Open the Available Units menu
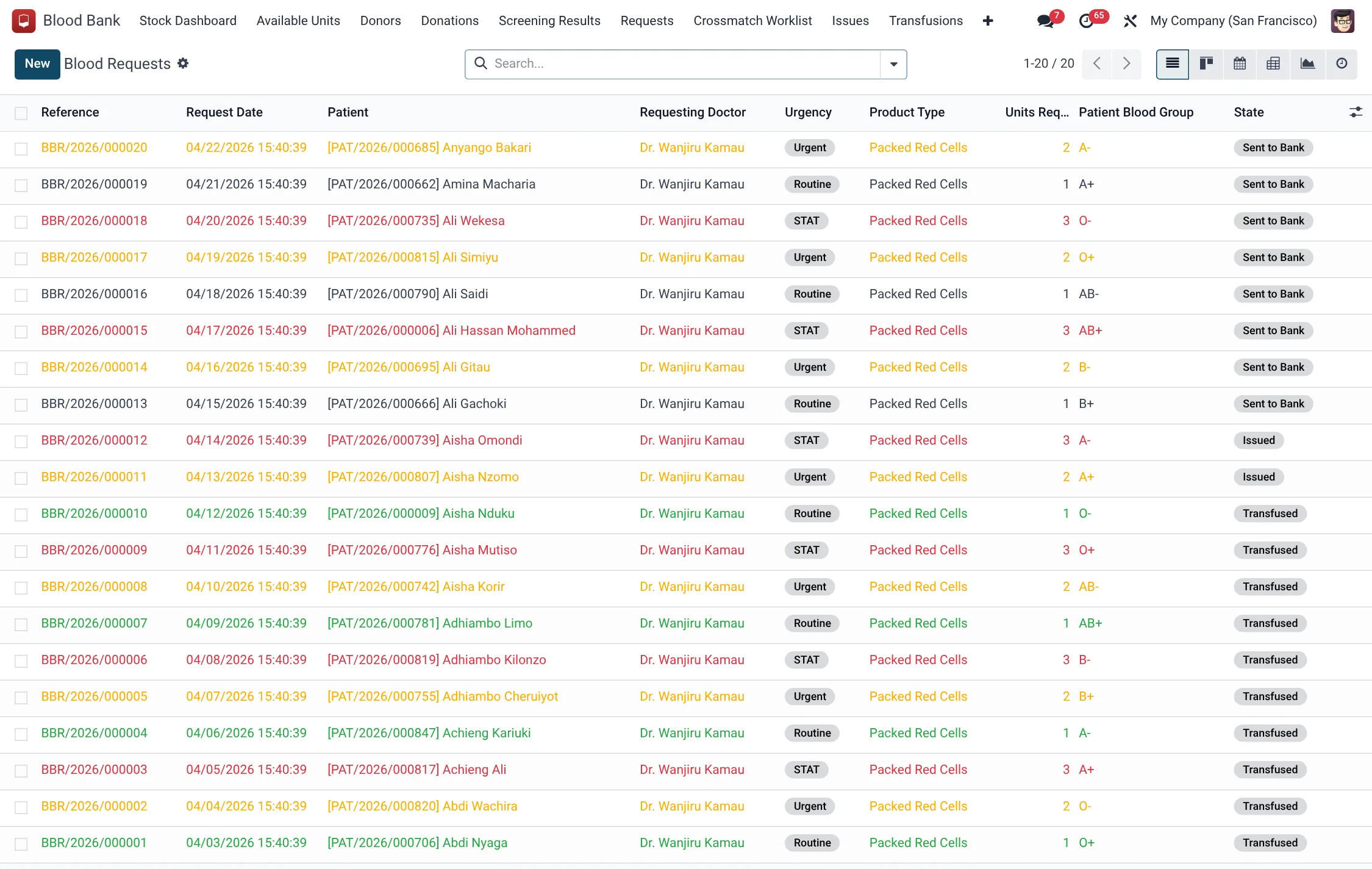Viewport: 1372px width, 869px height. 298,21
